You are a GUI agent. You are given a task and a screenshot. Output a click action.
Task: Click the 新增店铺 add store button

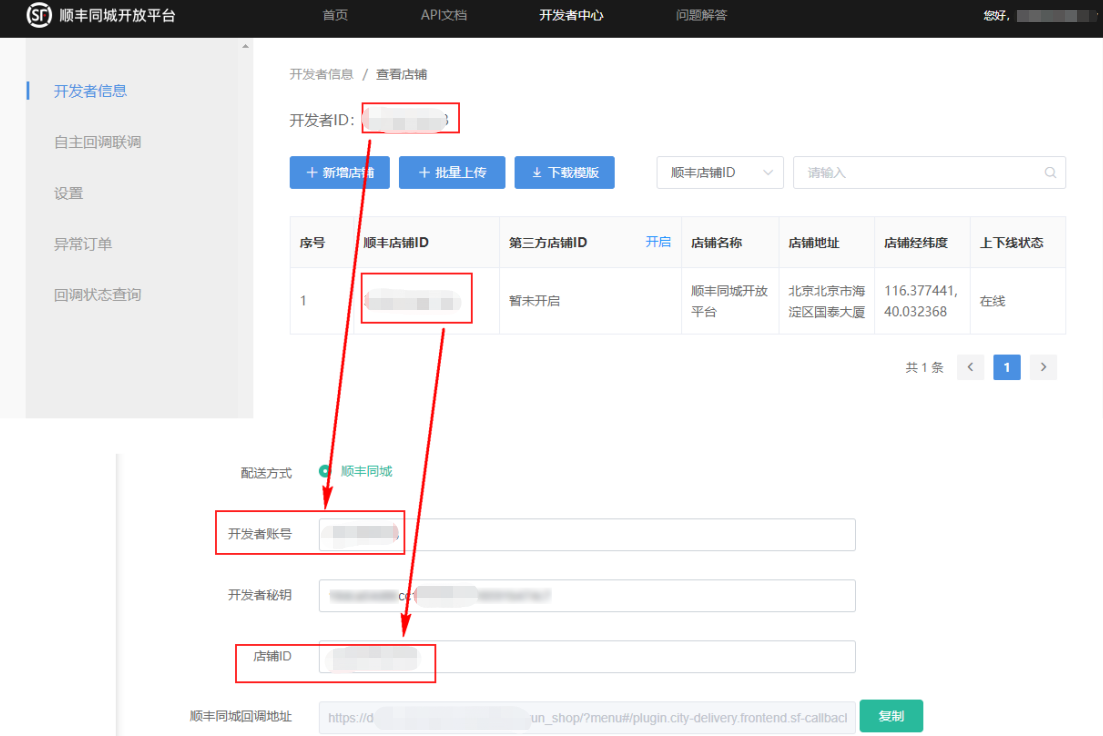(339, 172)
